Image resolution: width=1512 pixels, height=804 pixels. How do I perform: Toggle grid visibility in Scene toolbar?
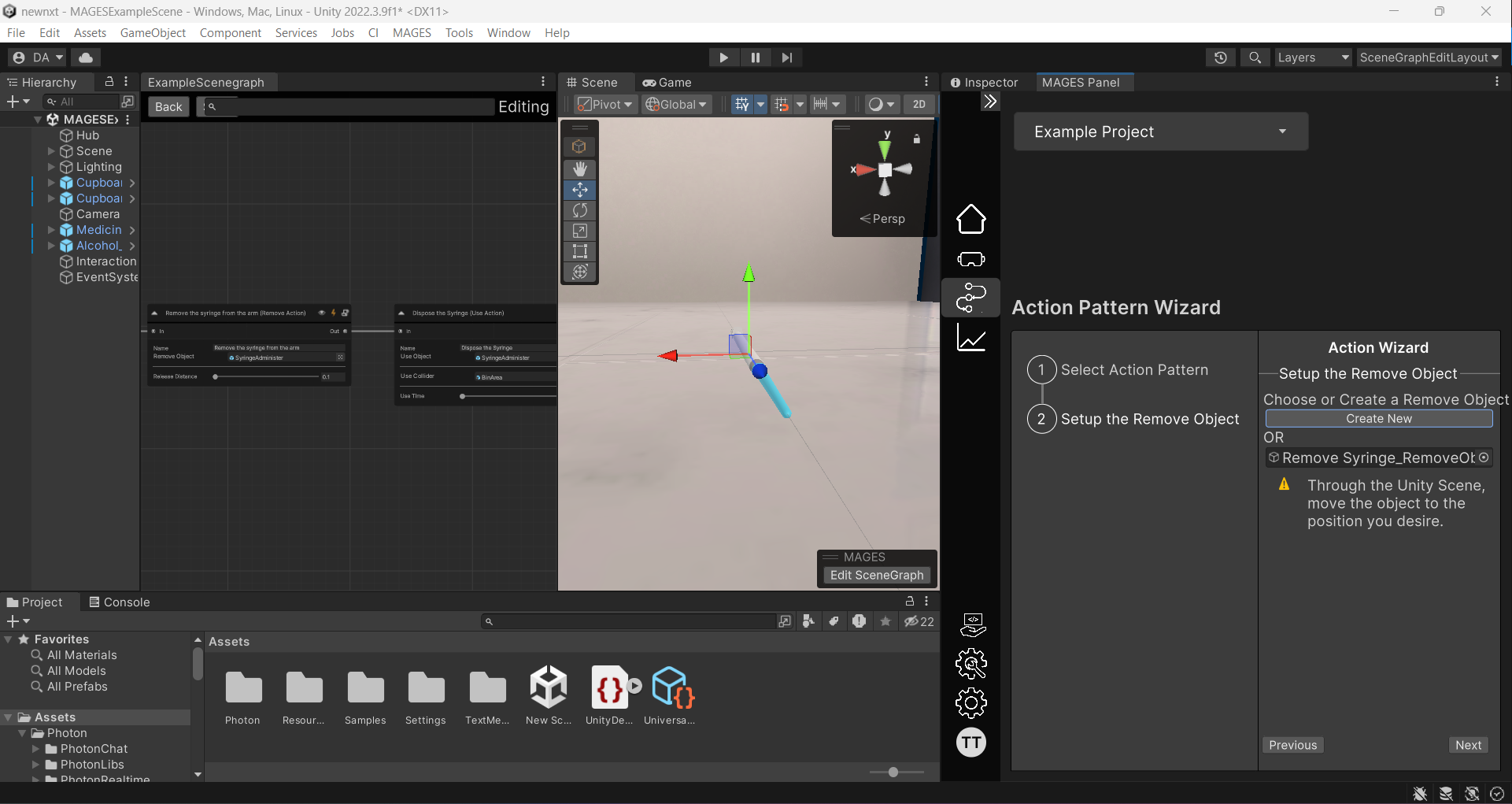pyautogui.click(x=741, y=105)
